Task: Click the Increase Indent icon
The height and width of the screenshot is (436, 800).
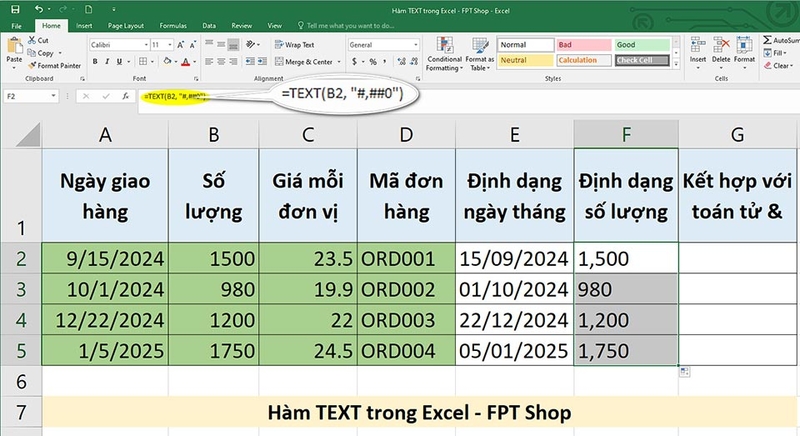Action: pyautogui.click(x=262, y=62)
